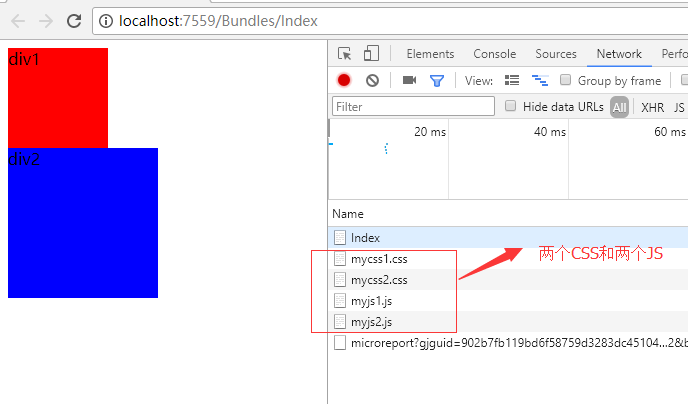Open the Sources tab
This screenshot has width=688, height=404.
[x=555, y=54]
